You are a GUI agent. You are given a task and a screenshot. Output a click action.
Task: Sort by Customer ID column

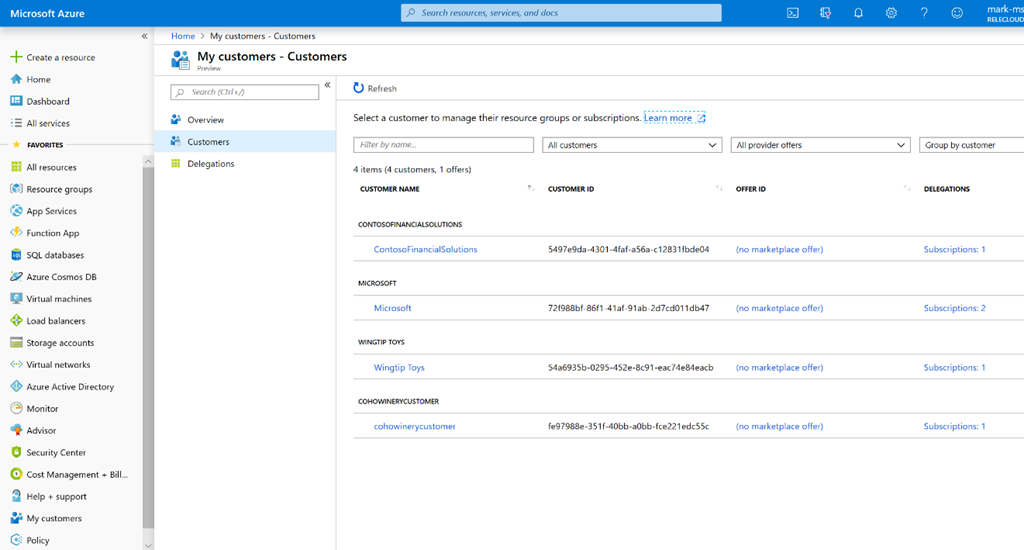tap(719, 189)
